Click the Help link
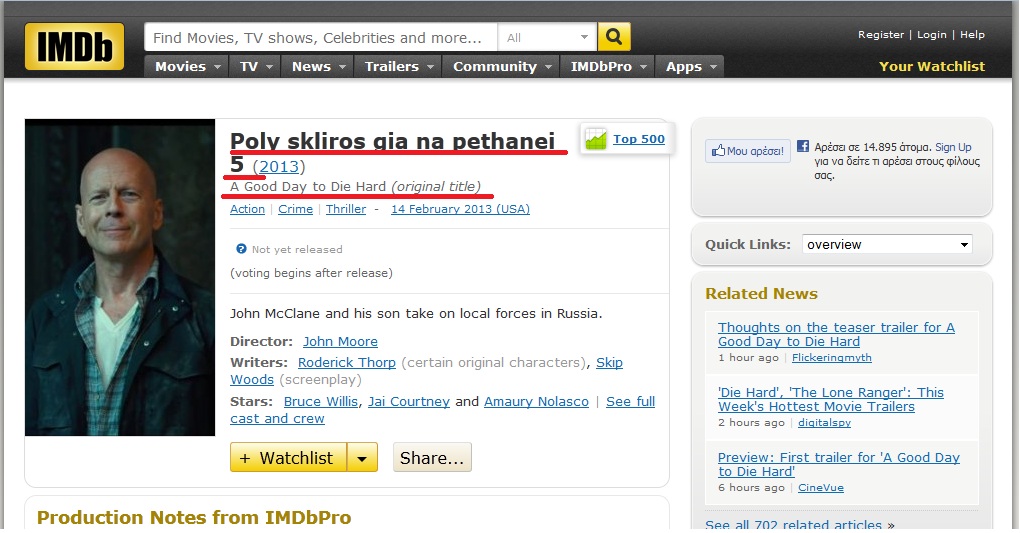The width and height of the screenshot is (1020, 533). (x=972, y=34)
